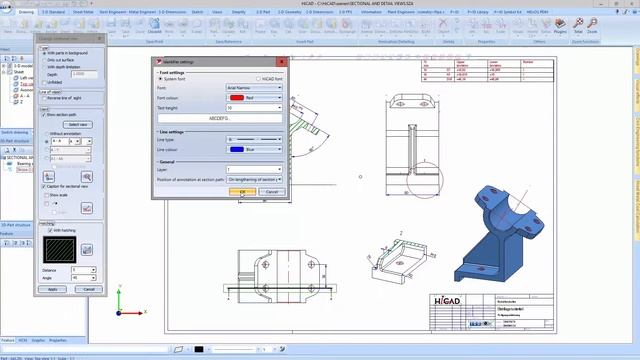Switch to the Drawing ribbon tab
Screen dimensions: 640x360
point(26,12)
